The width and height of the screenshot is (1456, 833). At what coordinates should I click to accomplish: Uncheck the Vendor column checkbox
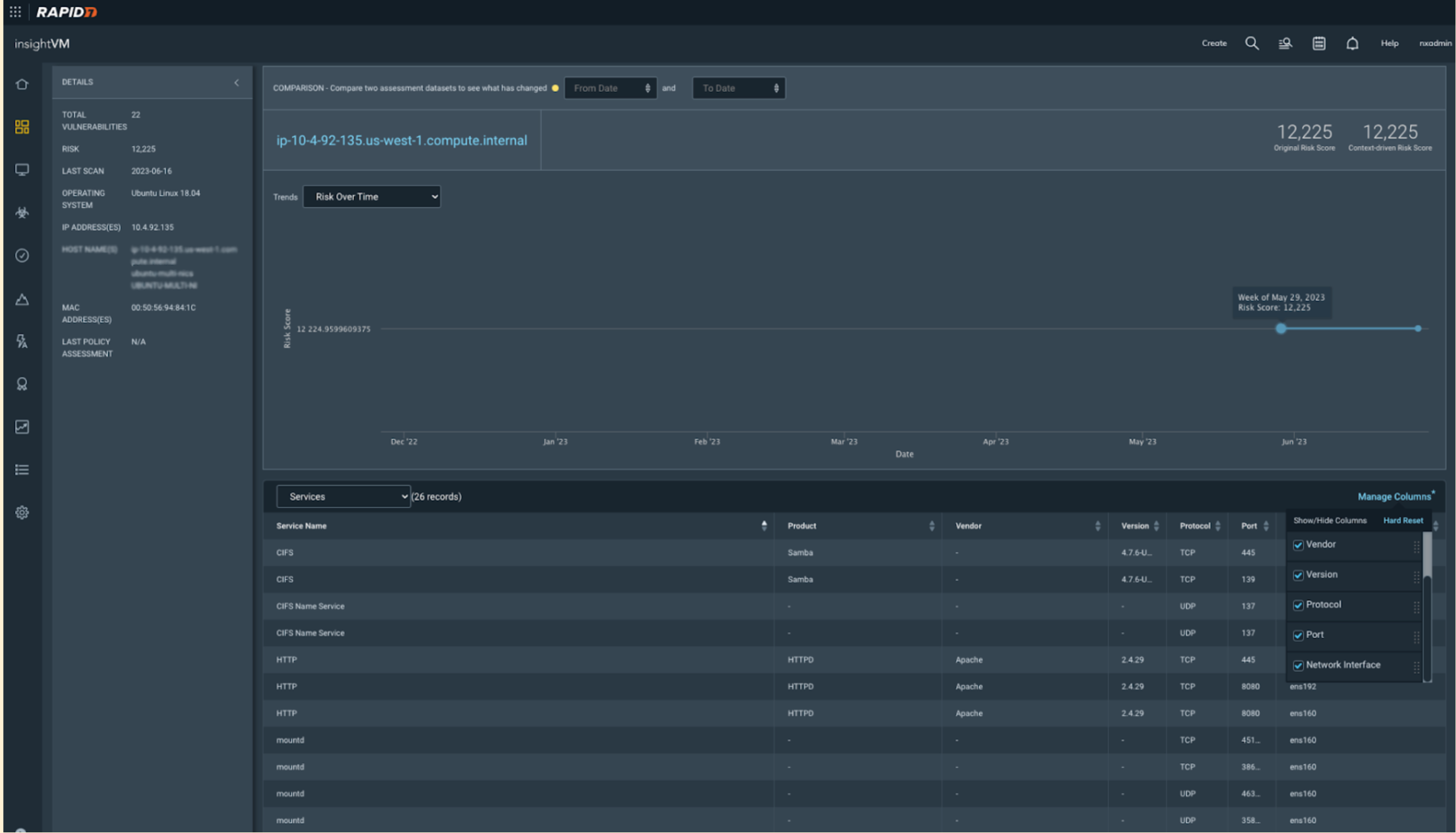click(x=1298, y=545)
